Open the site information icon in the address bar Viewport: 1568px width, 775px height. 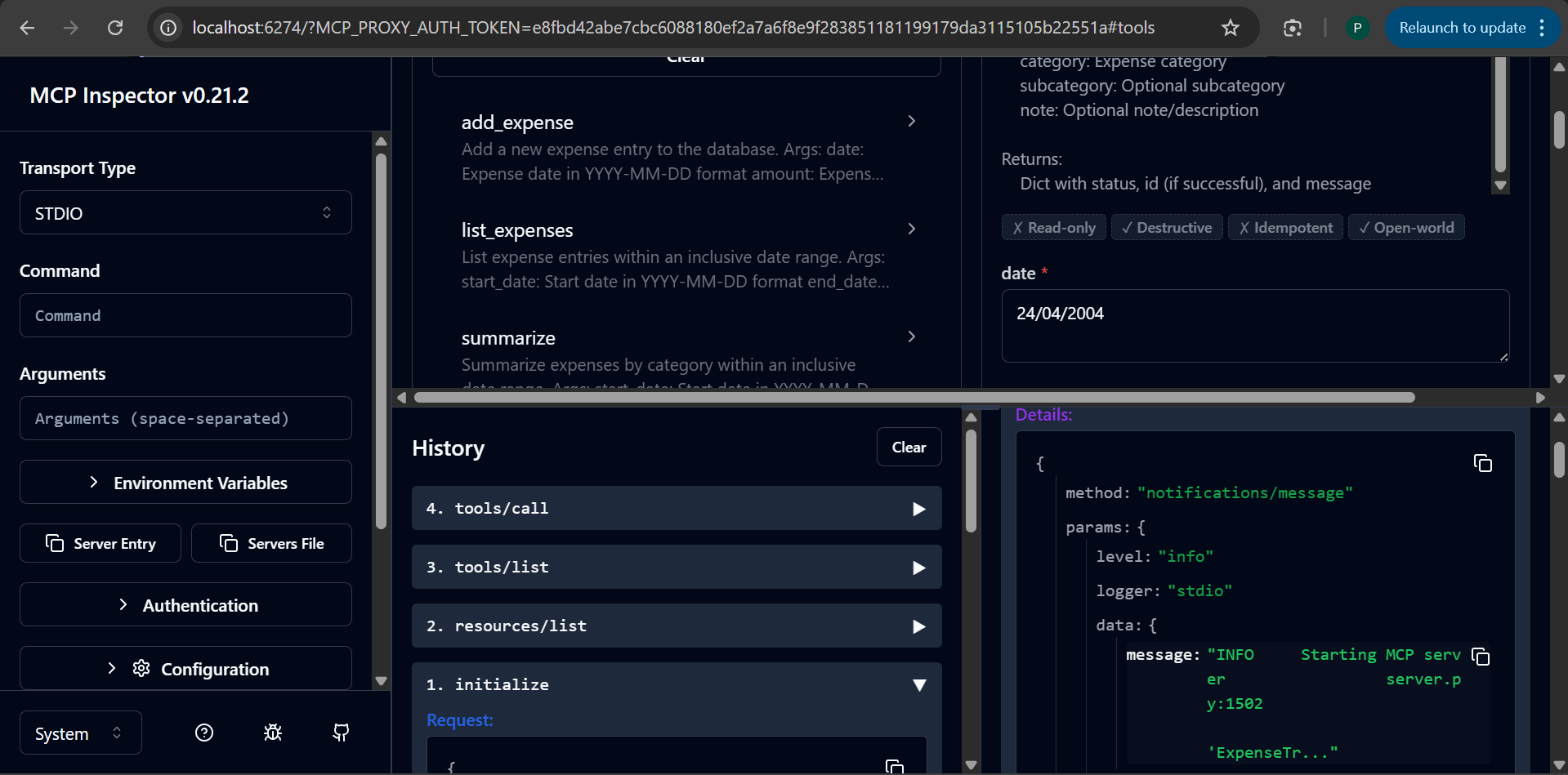pyautogui.click(x=168, y=28)
